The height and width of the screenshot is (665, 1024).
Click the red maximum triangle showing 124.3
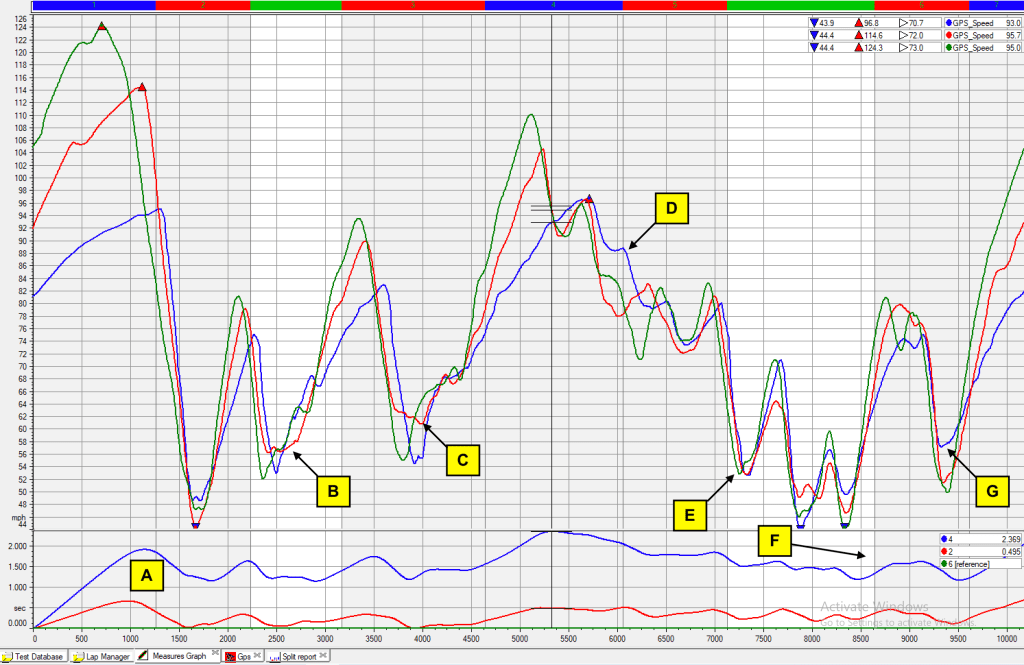pos(859,47)
